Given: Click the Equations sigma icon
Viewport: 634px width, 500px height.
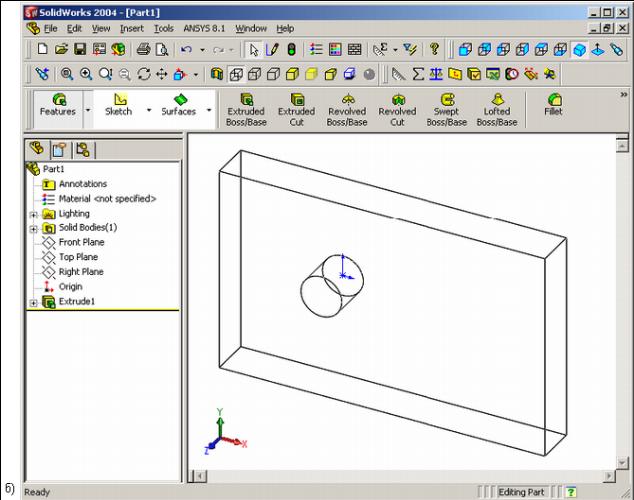Looking at the screenshot, I should (418, 74).
